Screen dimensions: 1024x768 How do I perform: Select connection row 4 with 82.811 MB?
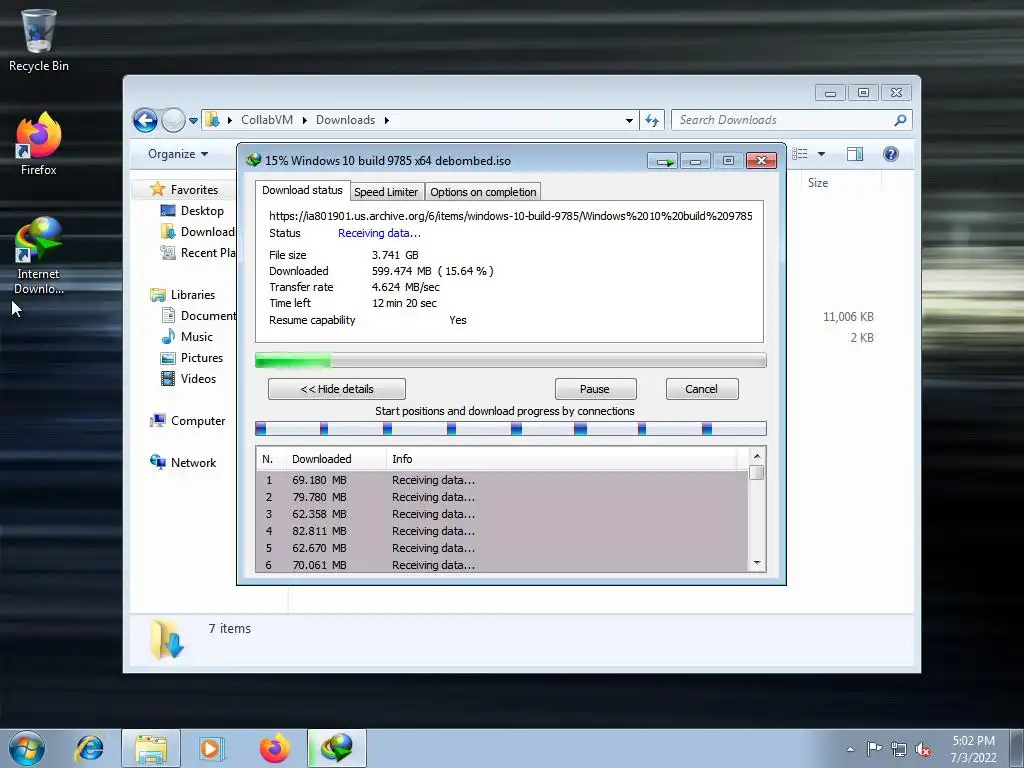point(502,531)
